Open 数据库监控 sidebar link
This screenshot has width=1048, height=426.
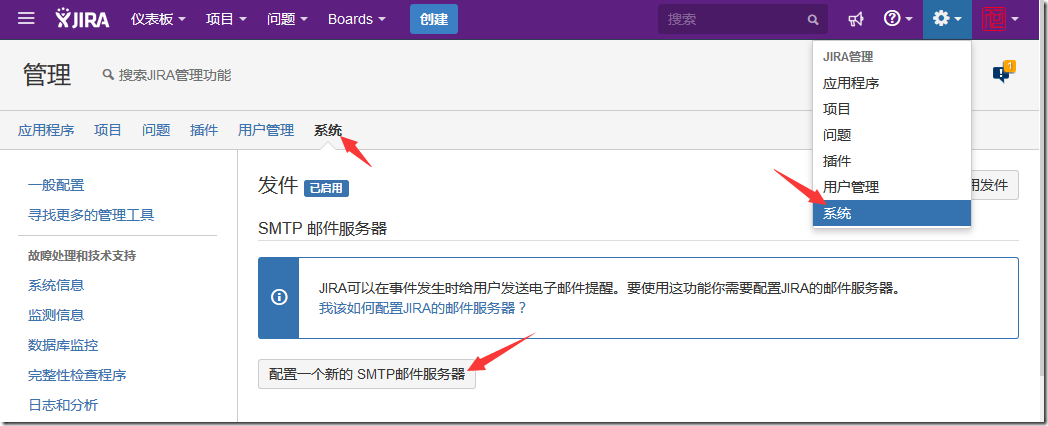[x=63, y=345]
